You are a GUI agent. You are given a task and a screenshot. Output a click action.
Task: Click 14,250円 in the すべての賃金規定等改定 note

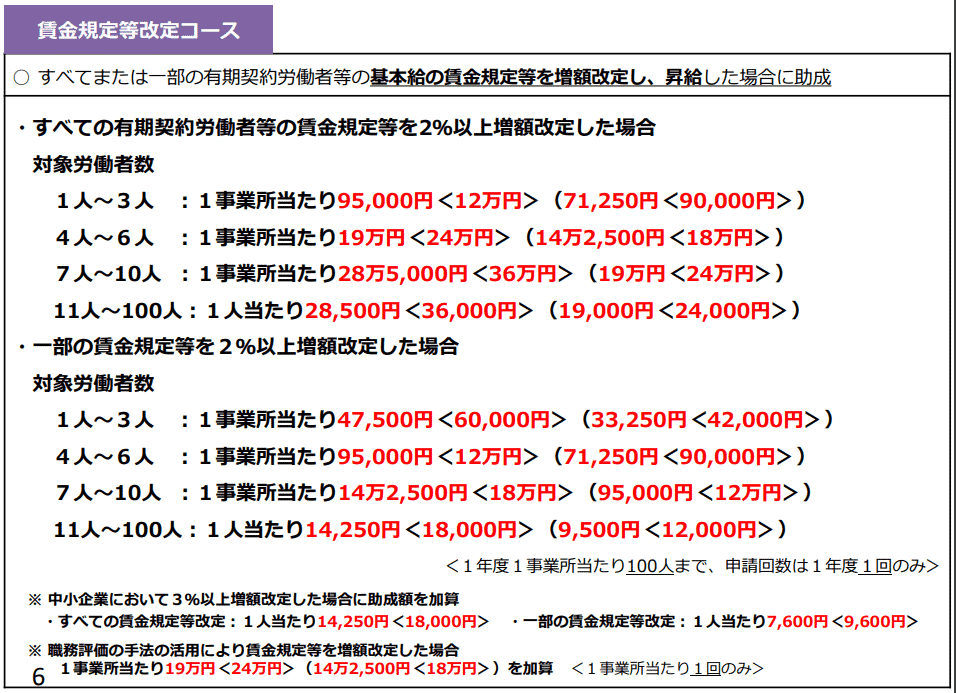click(352, 622)
